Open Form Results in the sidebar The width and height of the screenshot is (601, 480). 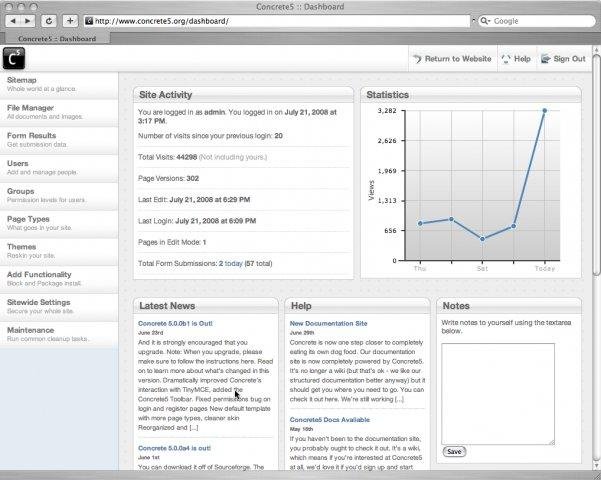[59, 140]
